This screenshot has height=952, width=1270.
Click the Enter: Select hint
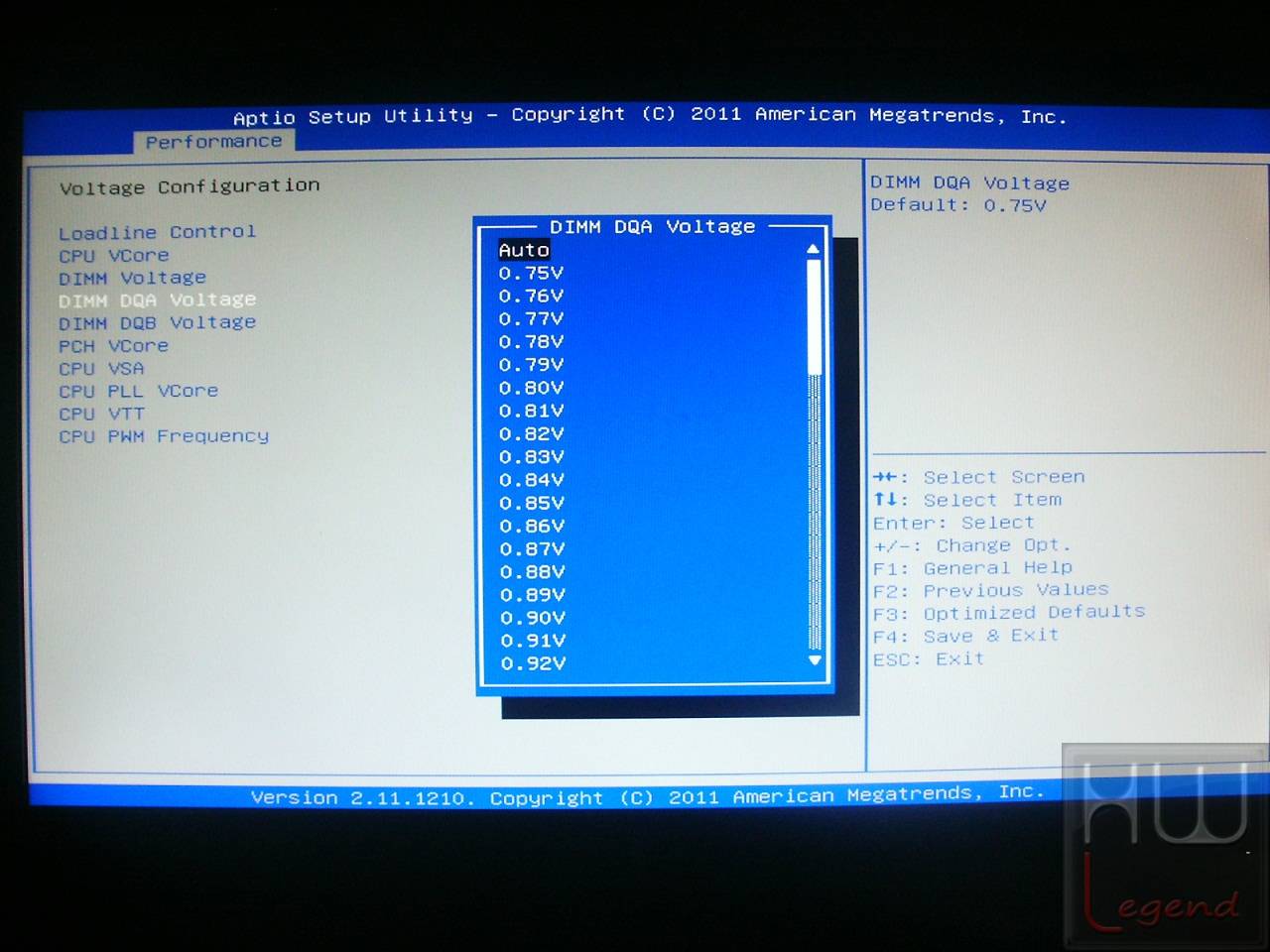953,523
